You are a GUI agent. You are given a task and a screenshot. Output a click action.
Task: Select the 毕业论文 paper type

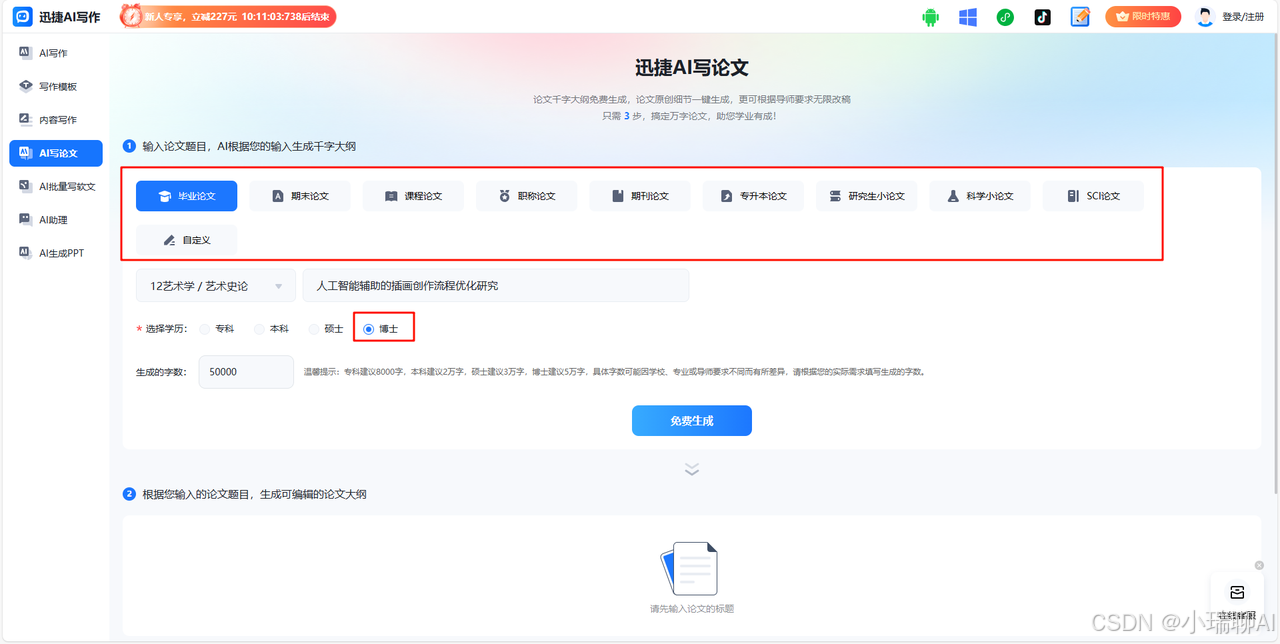[x=187, y=196]
